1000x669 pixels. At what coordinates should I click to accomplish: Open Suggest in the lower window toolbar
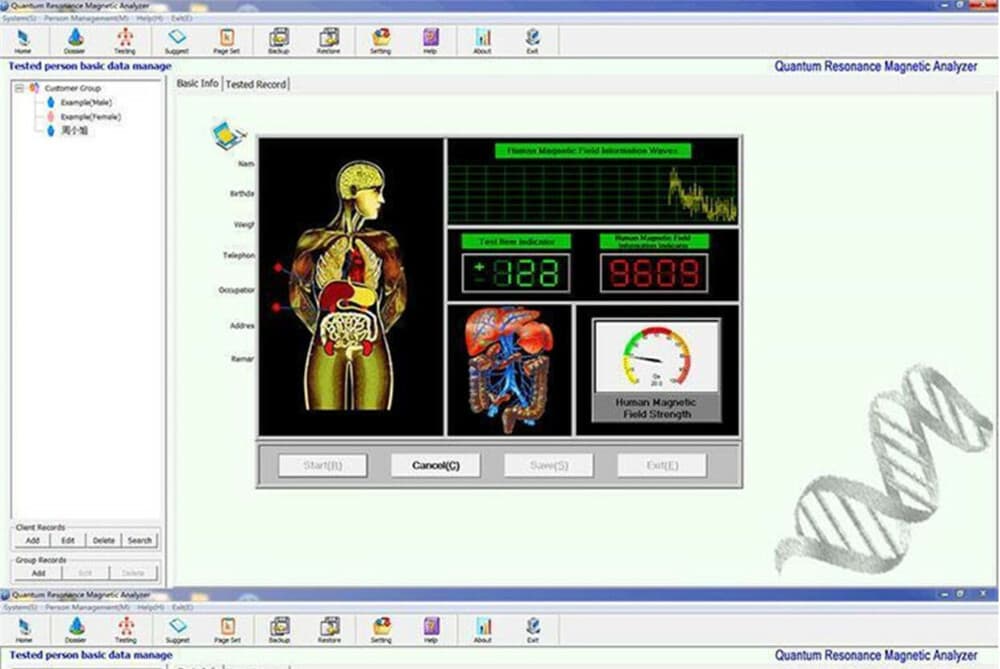(177, 630)
